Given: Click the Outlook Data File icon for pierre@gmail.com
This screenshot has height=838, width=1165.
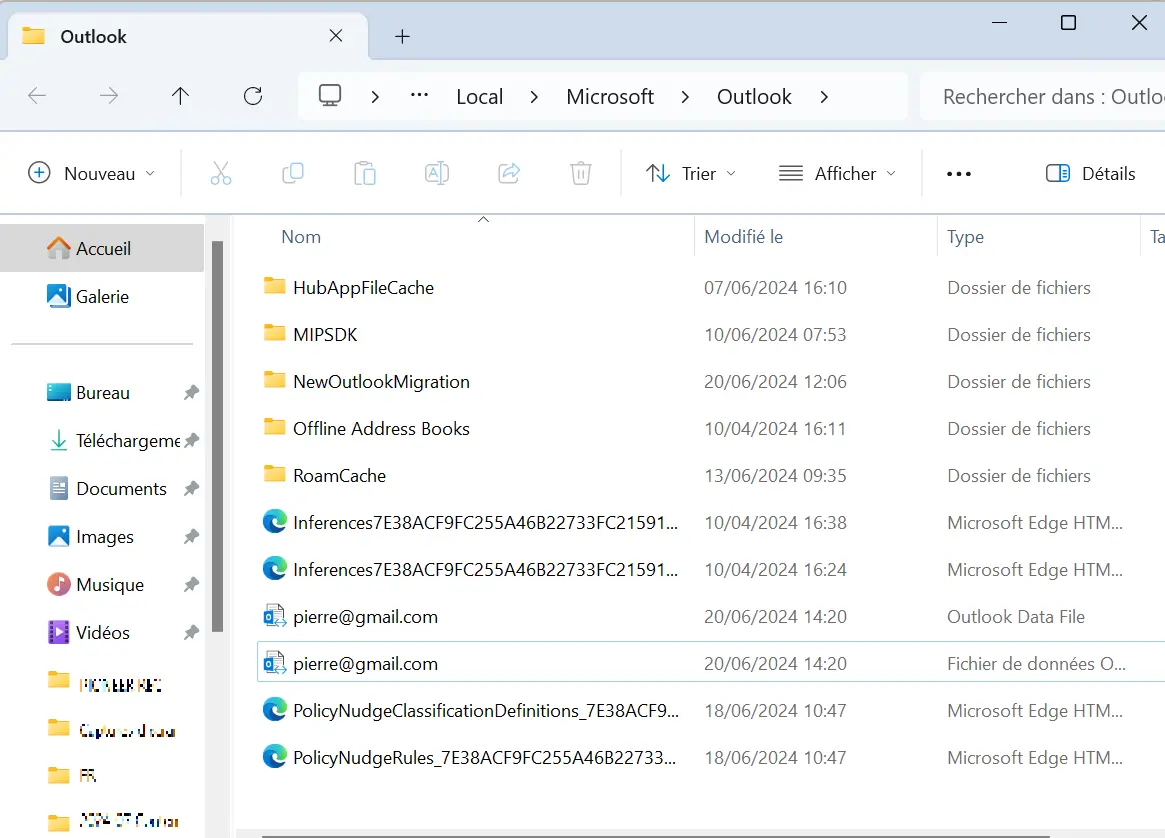Looking at the screenshot, I should [275, 616].
